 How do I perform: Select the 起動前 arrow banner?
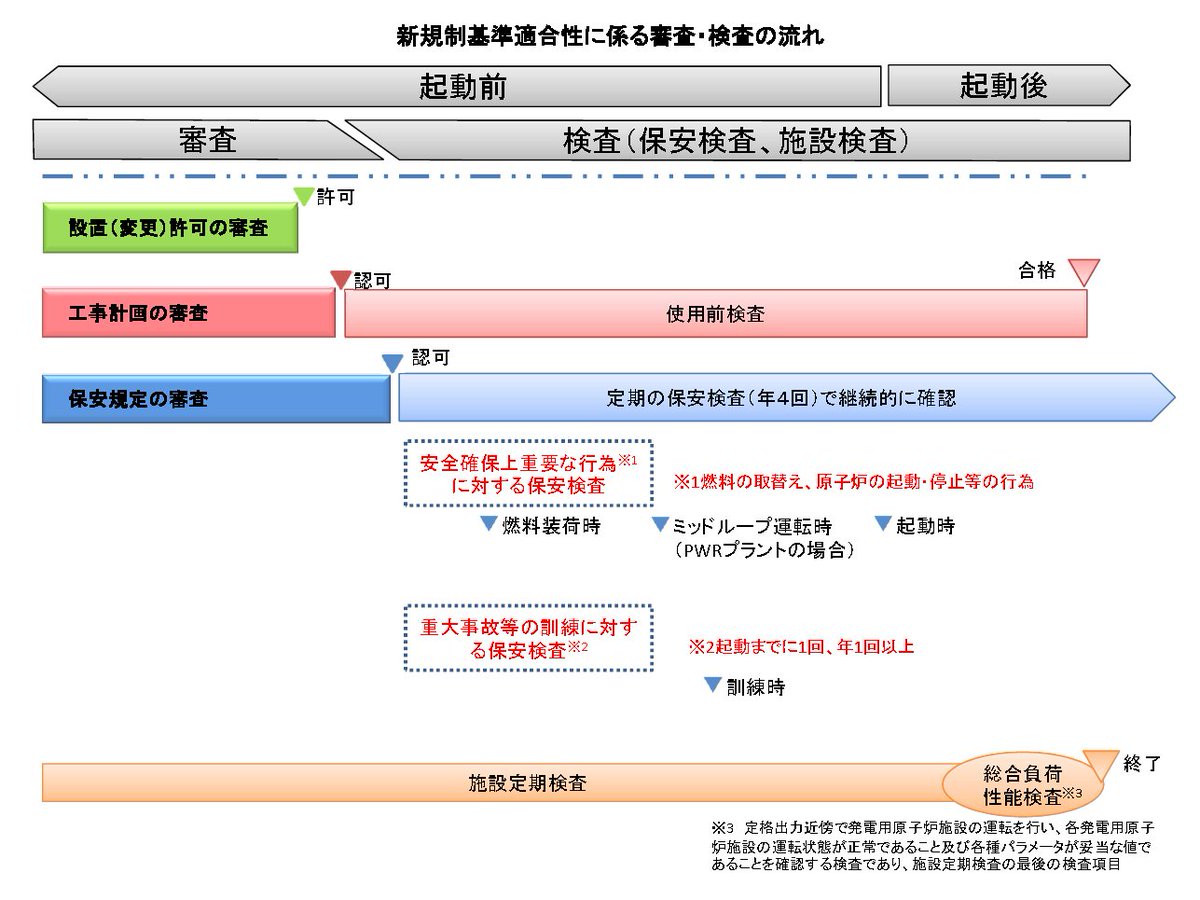pyautogui.click(x=457, y=86)
